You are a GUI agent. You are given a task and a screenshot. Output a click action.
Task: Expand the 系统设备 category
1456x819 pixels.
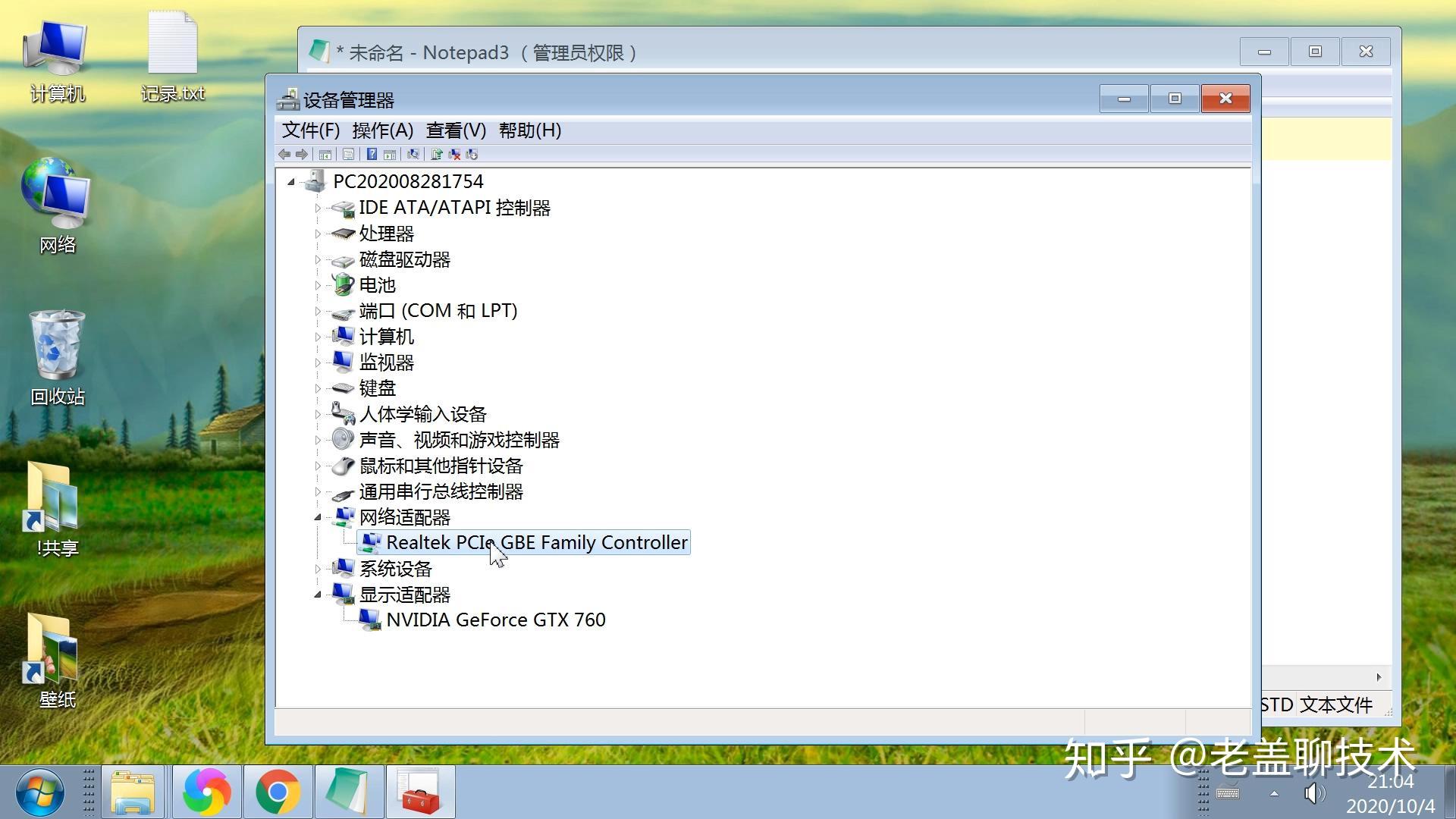[x=318, y=569]
